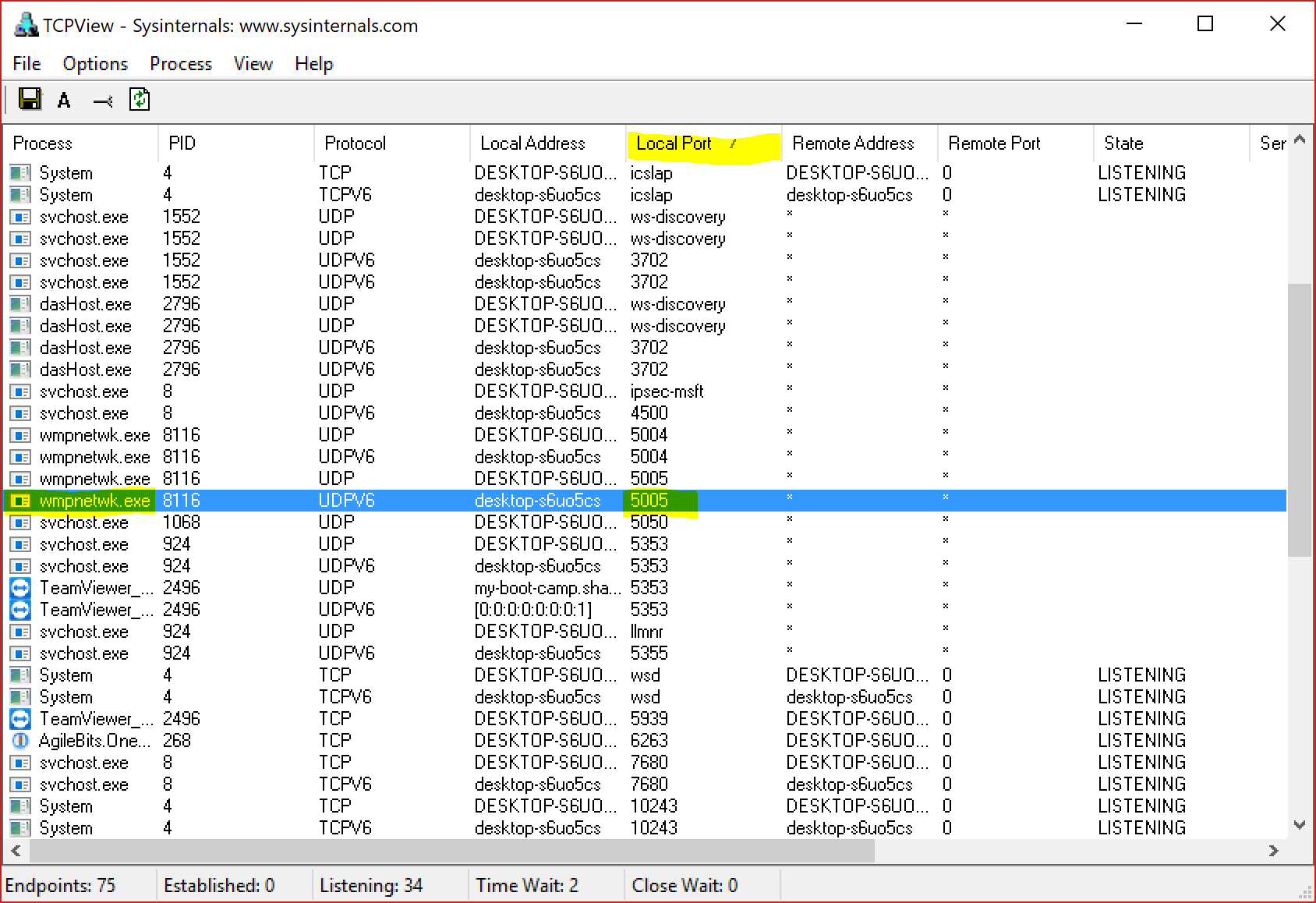The width and height of the screenshot is (1316, 903).
Task: Toggle the Resolve Addresses 'A' toolbar icon
Action: click(64, 101)
